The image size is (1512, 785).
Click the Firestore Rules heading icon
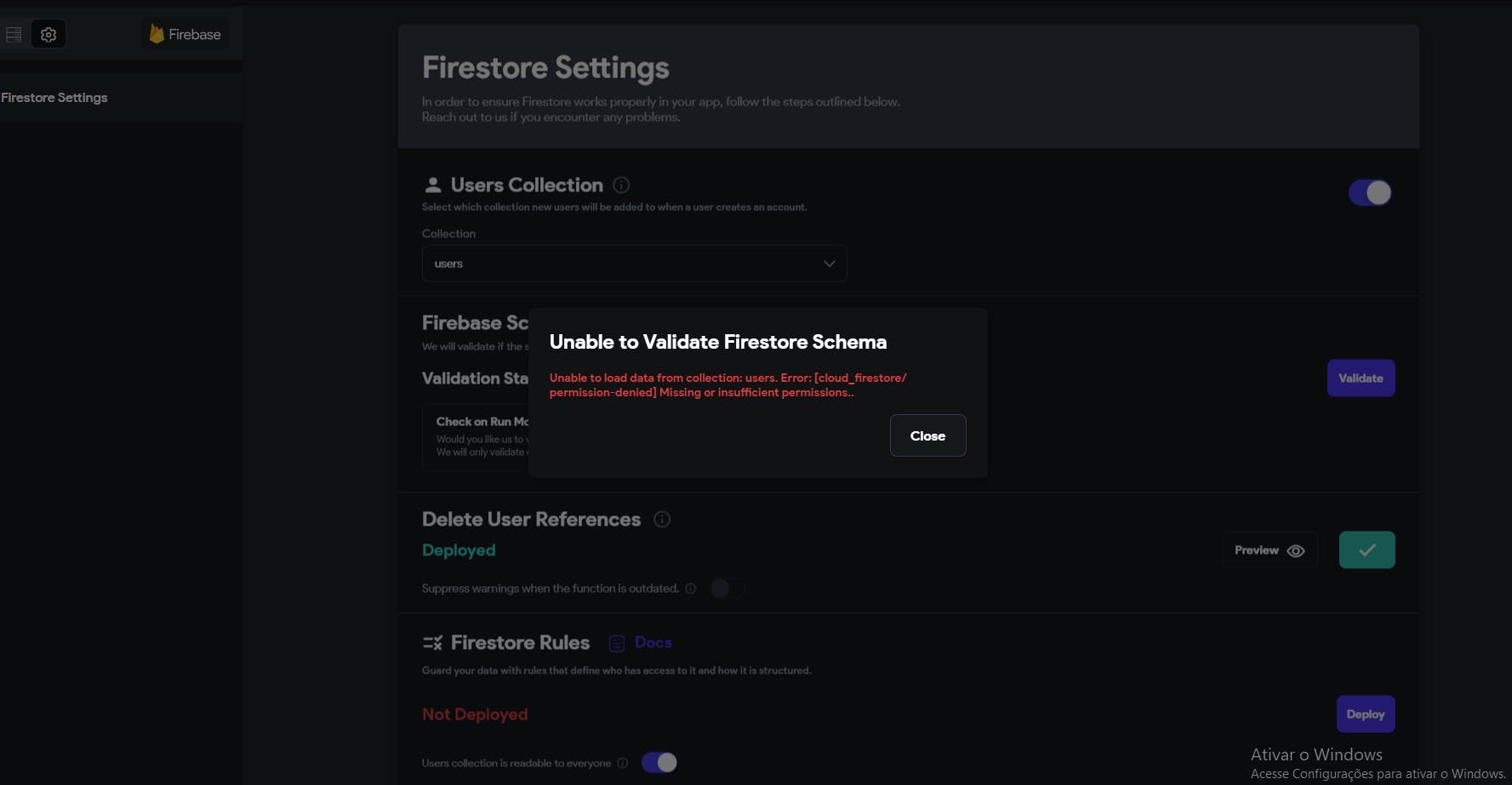click(432, 643)
